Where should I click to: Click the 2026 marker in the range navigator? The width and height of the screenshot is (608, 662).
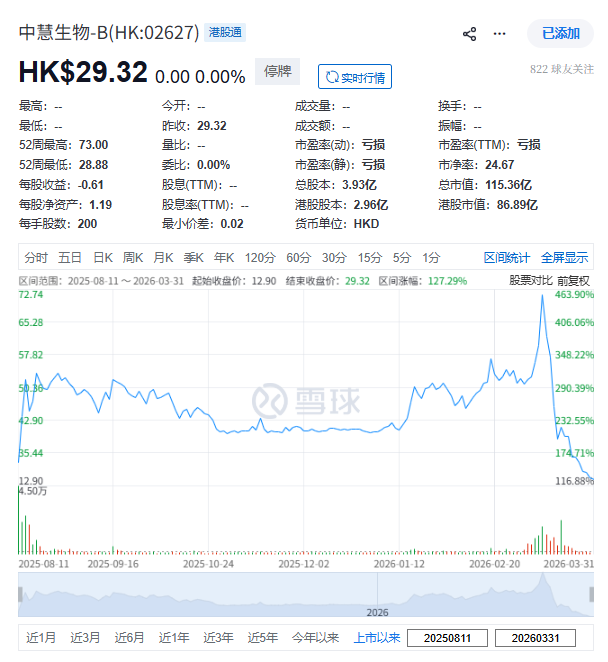(x=377, y=612)
